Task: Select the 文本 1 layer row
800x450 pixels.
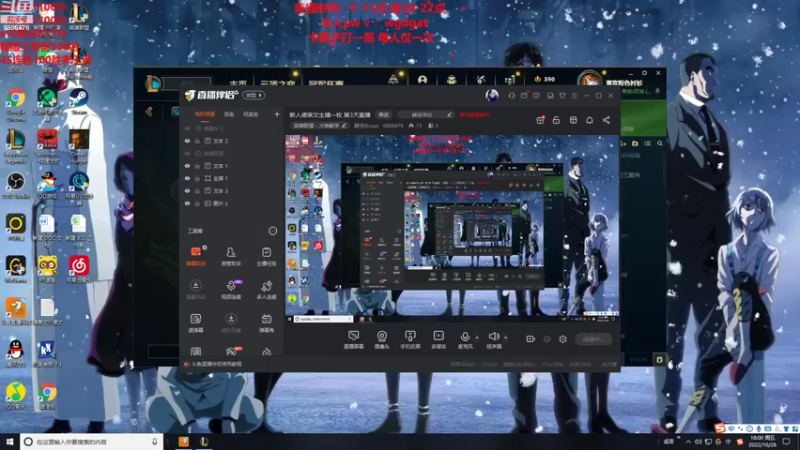Action: click(x=231, y=166)
